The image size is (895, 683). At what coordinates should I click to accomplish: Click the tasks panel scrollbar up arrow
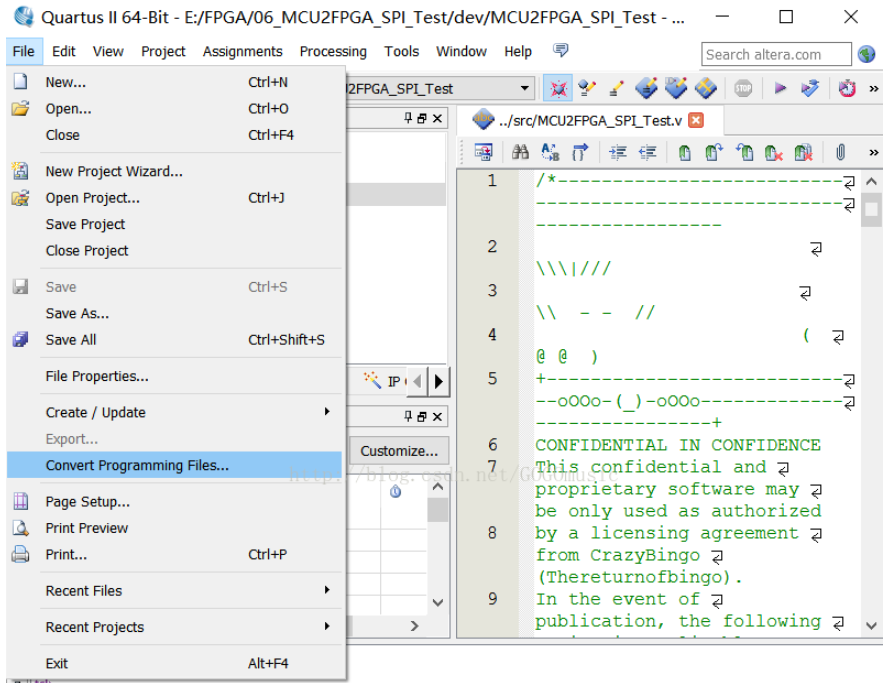point(438,487)
